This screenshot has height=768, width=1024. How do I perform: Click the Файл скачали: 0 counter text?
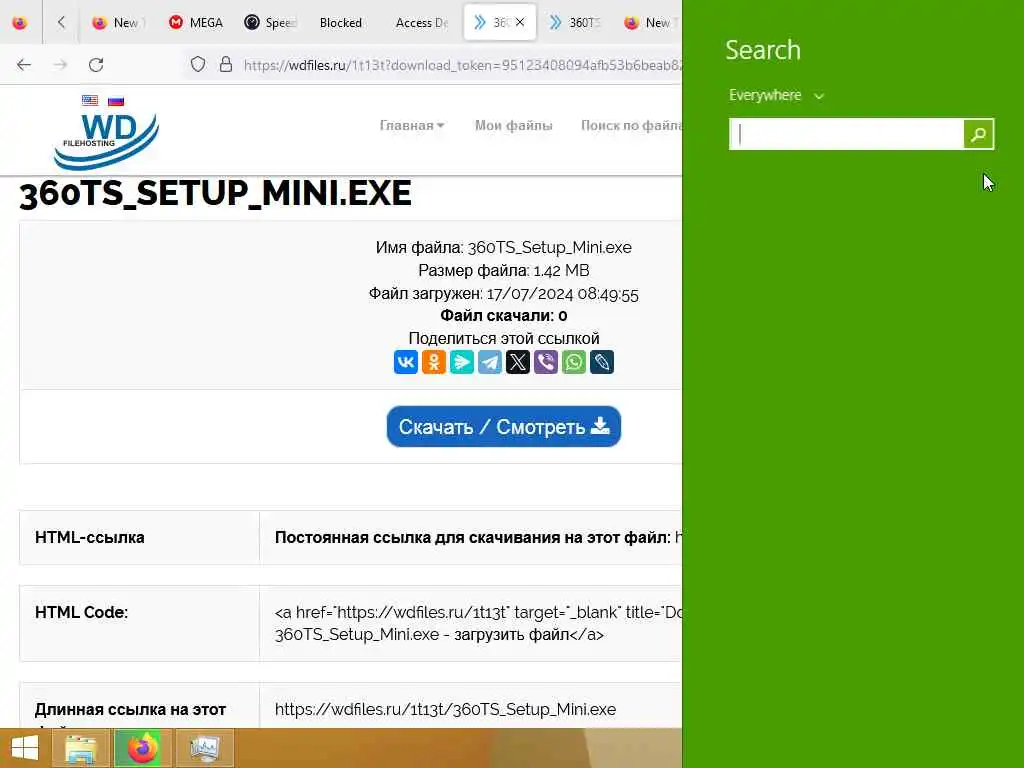pyautogui.click(x=504, y=316)
